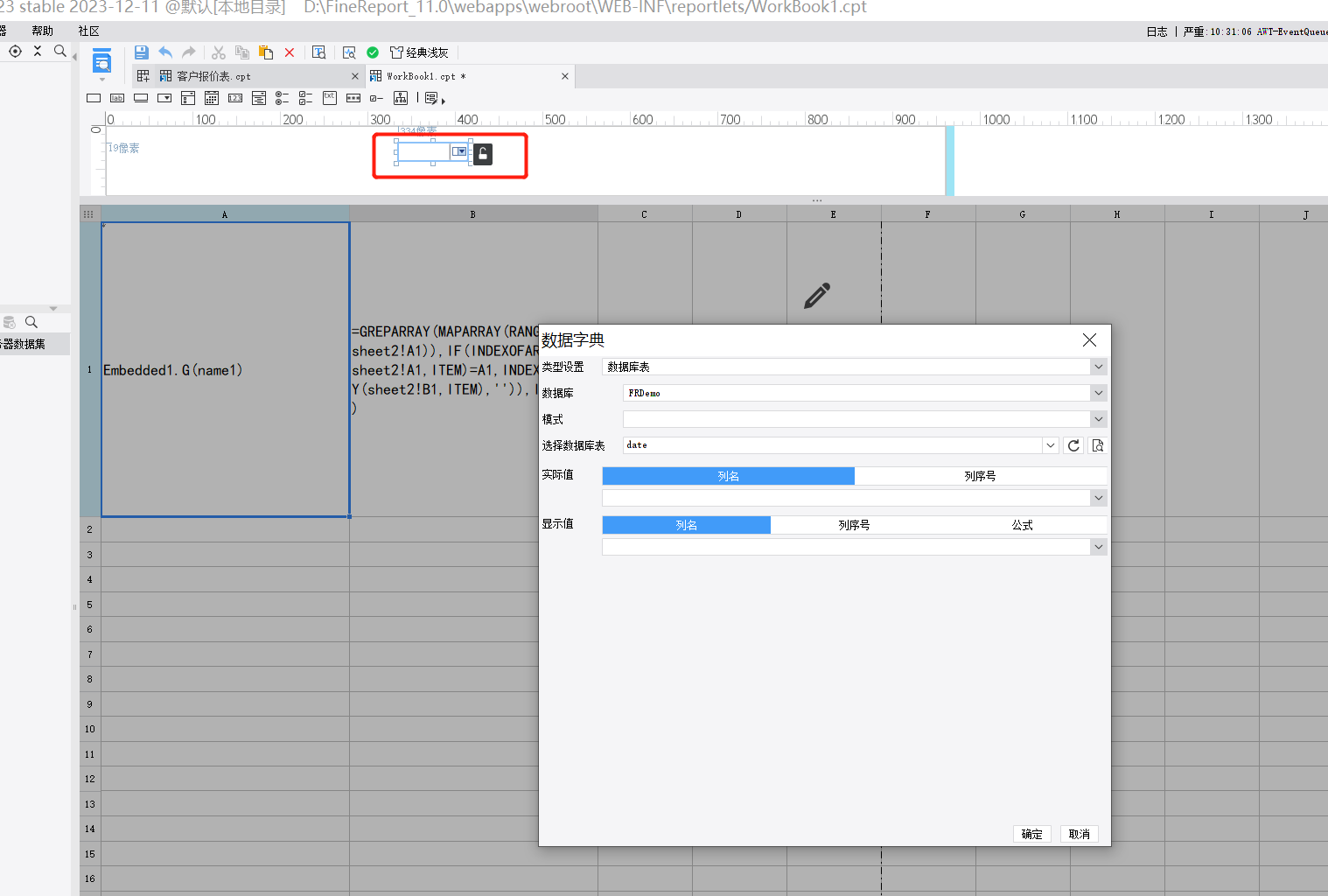Expand the 显示值 column dropdown

coord(1099,547)
